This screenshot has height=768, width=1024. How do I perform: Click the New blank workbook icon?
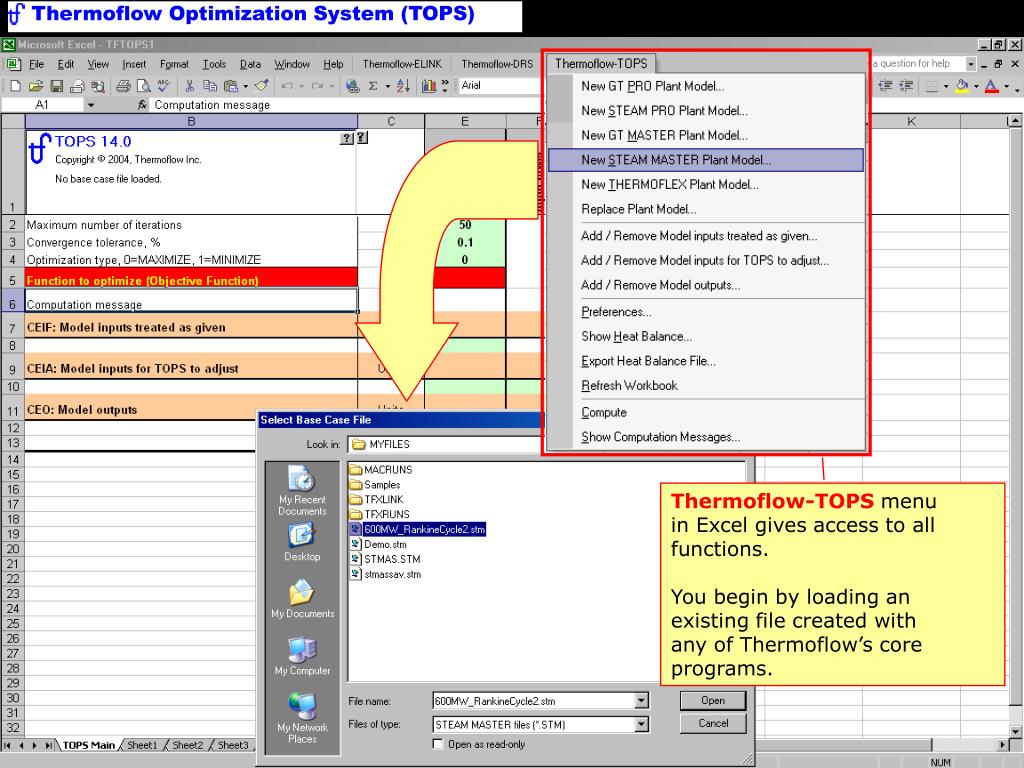pyautogui.click(x=16, y=86)
